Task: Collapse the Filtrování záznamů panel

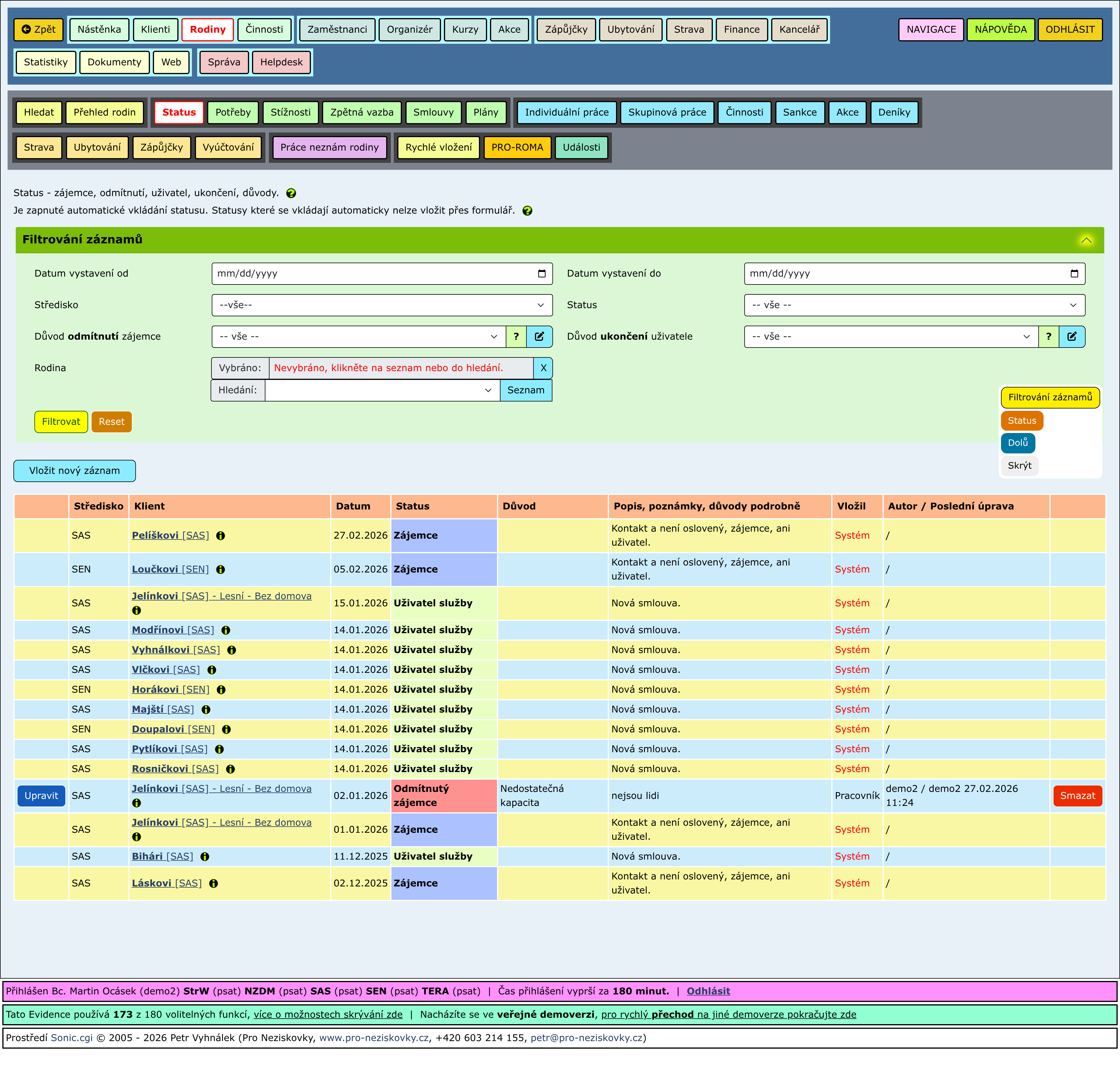Action: click(x=1086, y=240)
